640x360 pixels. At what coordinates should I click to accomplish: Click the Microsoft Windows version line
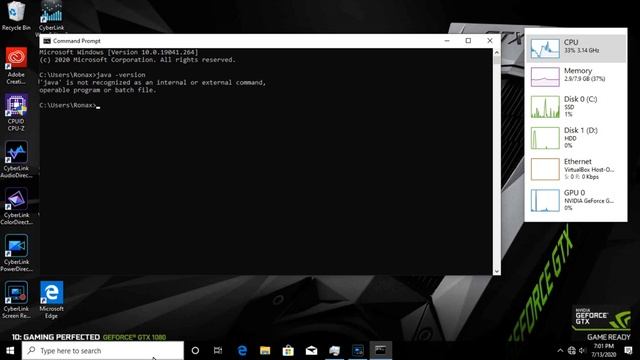(119, 52)
